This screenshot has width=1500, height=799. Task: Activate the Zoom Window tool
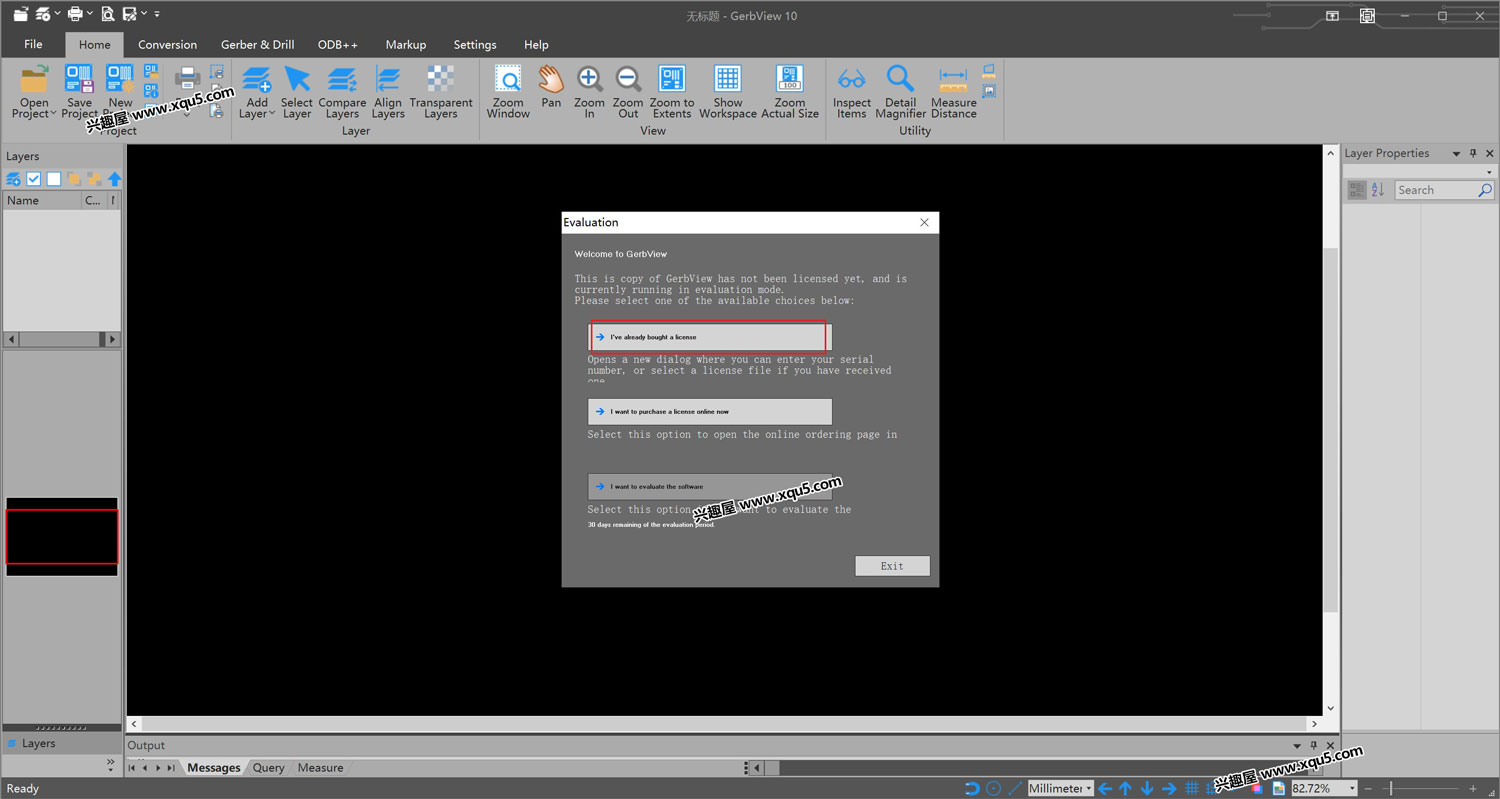(508, 91)
